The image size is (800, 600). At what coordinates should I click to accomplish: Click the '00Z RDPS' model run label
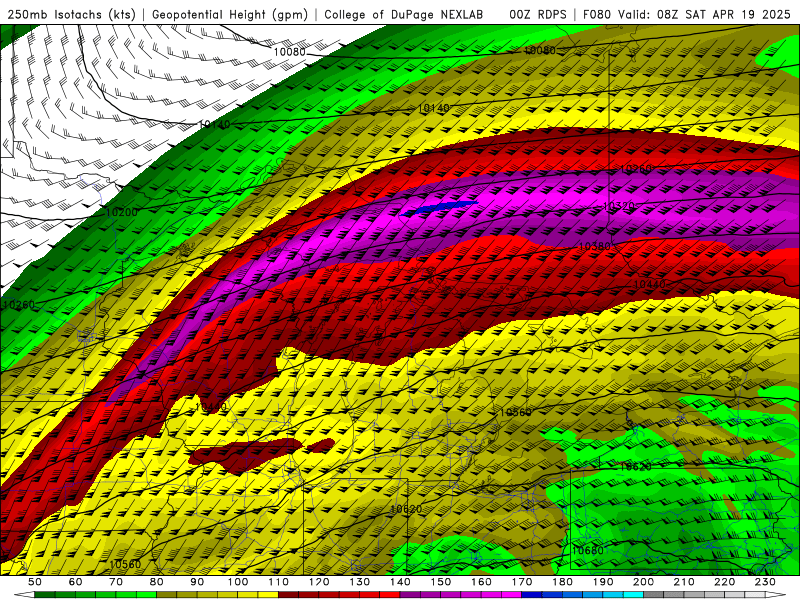point(537,15)
